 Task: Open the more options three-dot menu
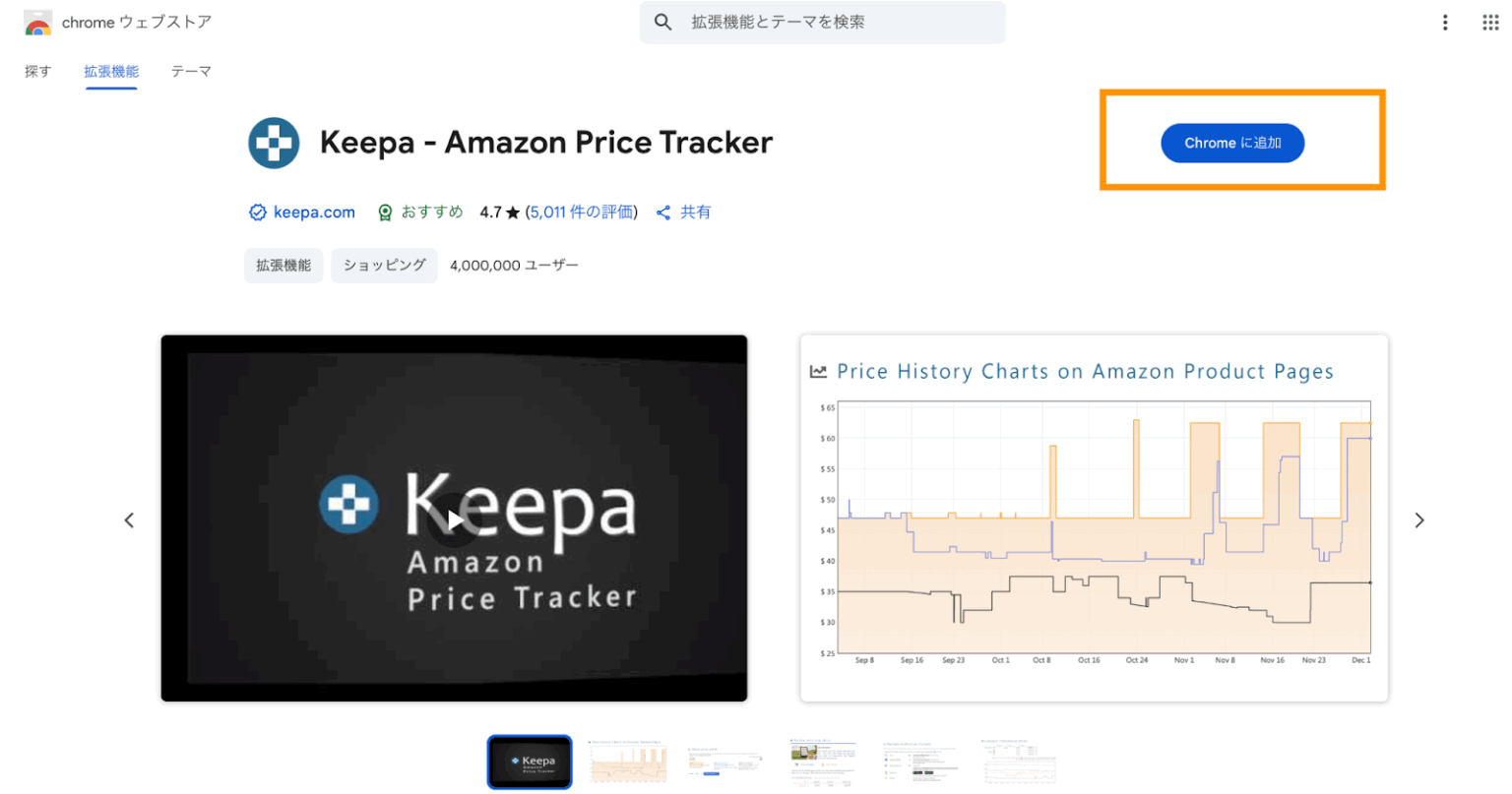click(x=1444, y=22)
